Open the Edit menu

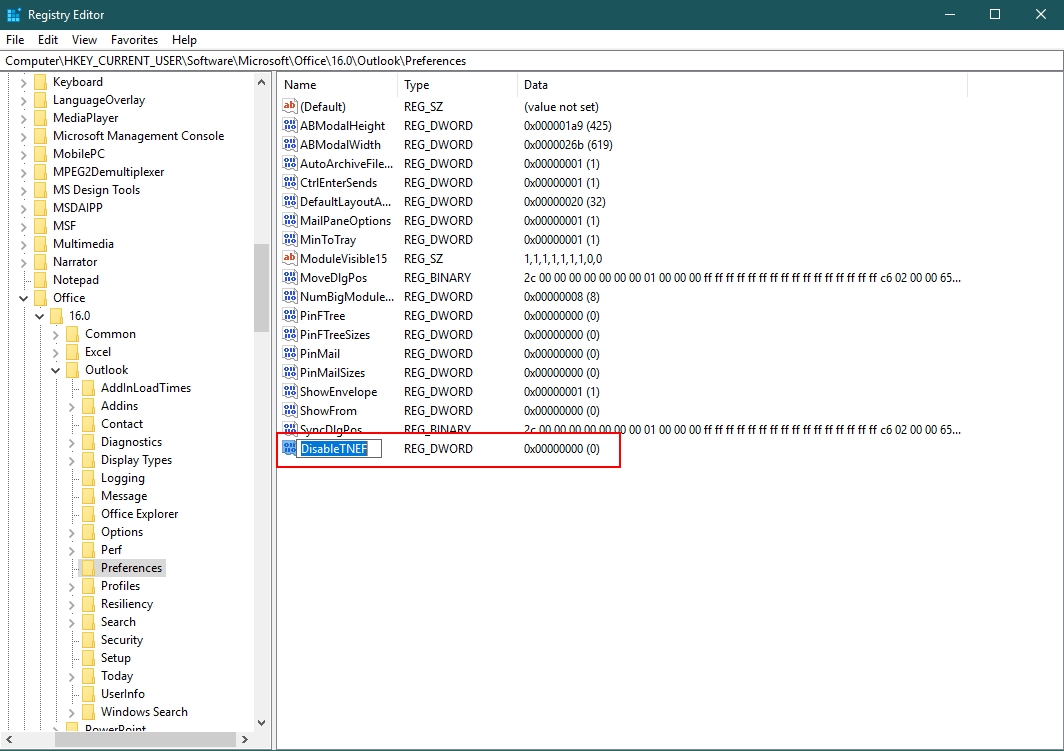pos(48,40)
